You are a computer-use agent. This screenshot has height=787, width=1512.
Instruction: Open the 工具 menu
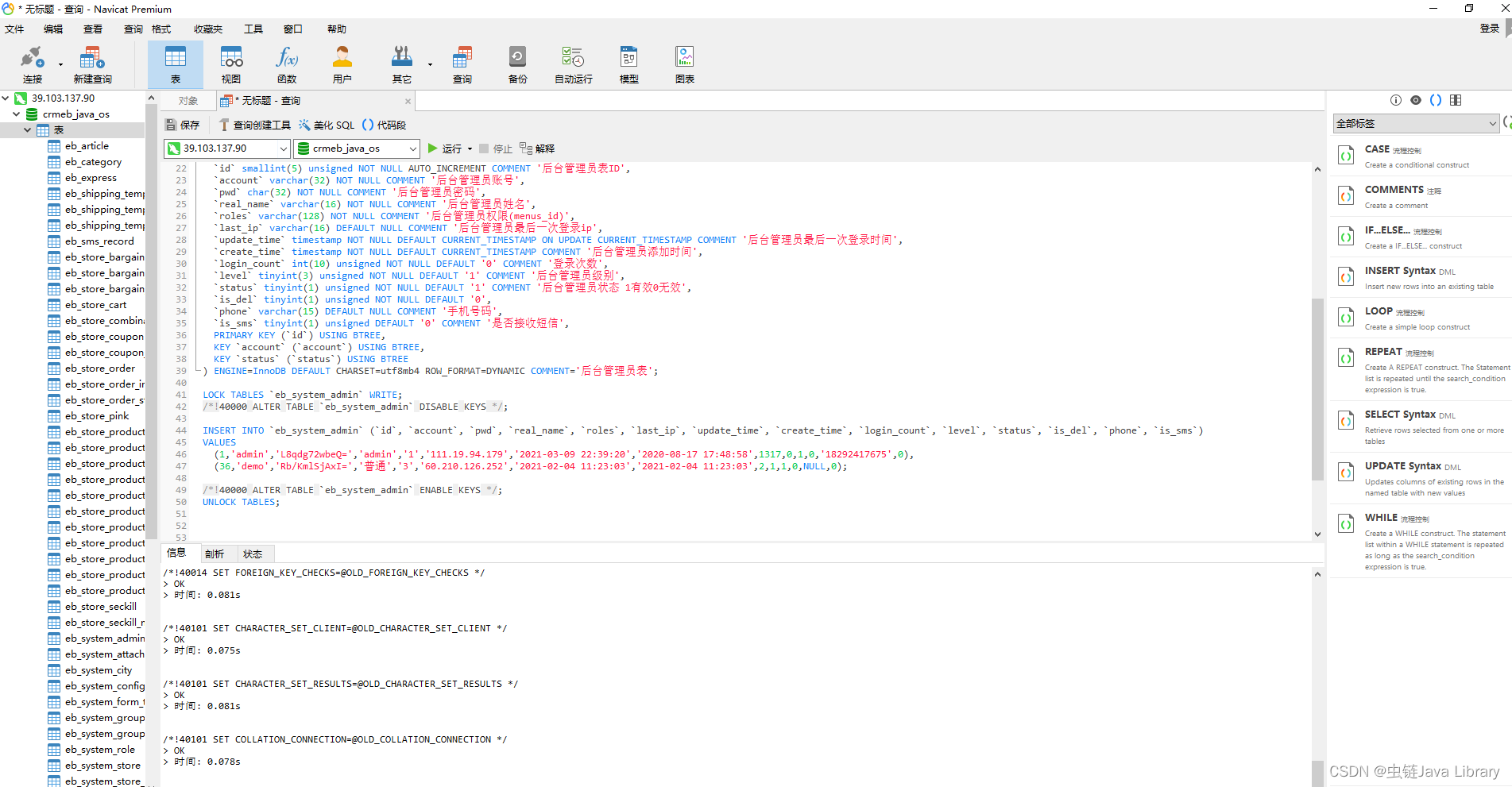click(253, 29)
